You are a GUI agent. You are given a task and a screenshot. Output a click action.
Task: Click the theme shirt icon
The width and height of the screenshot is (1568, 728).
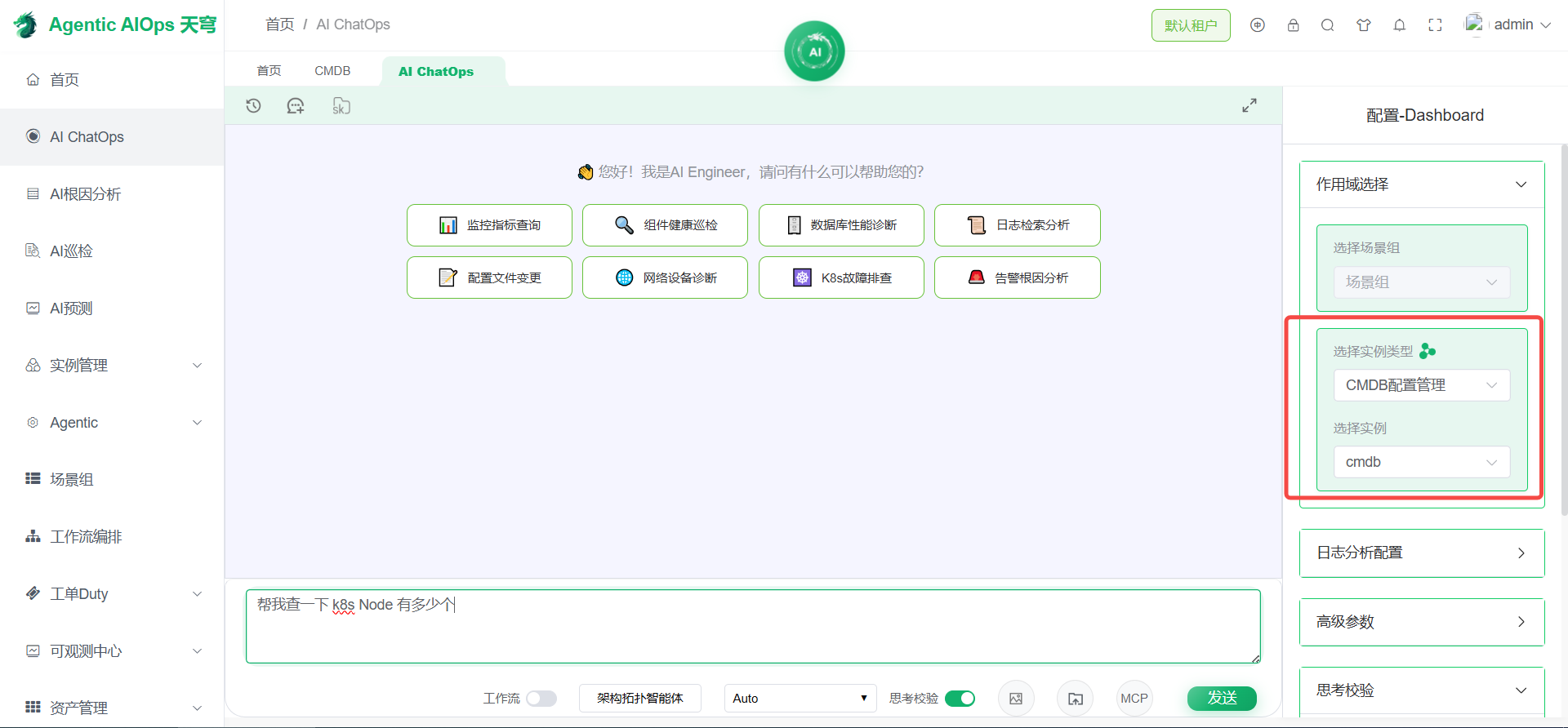point(1364,25)
